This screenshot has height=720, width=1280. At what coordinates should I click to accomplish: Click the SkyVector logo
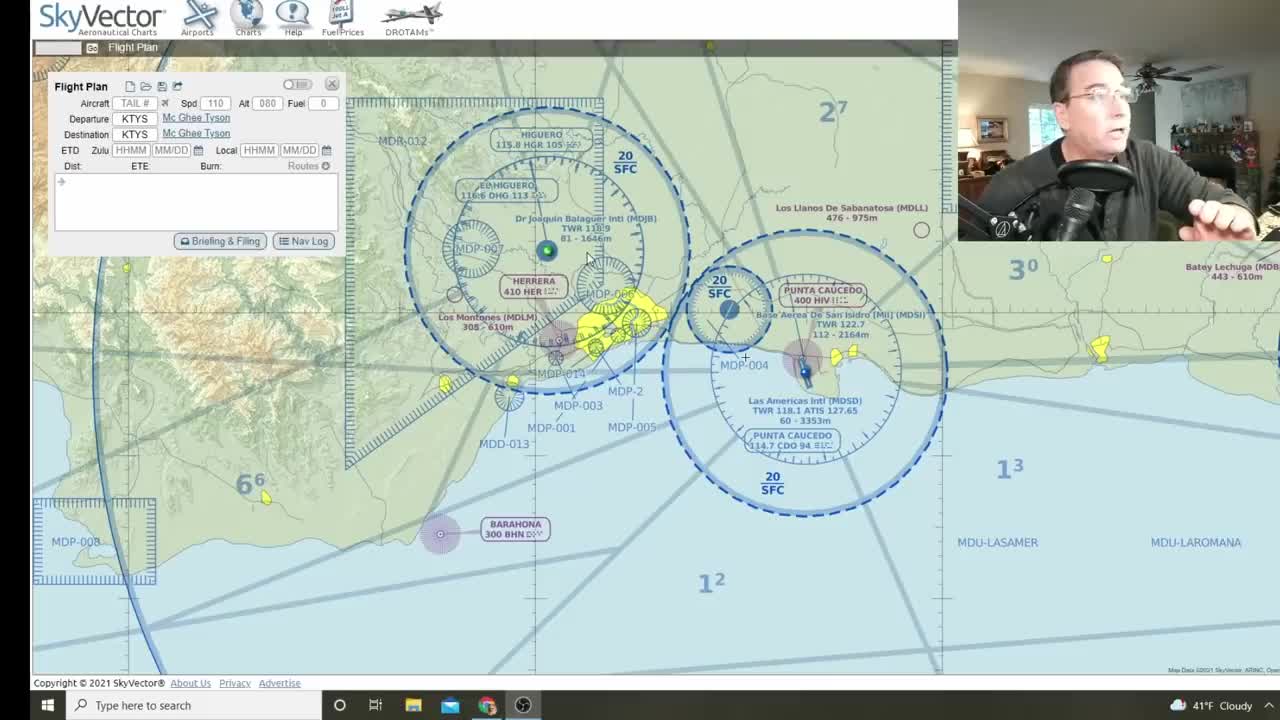tap(102, 17)
